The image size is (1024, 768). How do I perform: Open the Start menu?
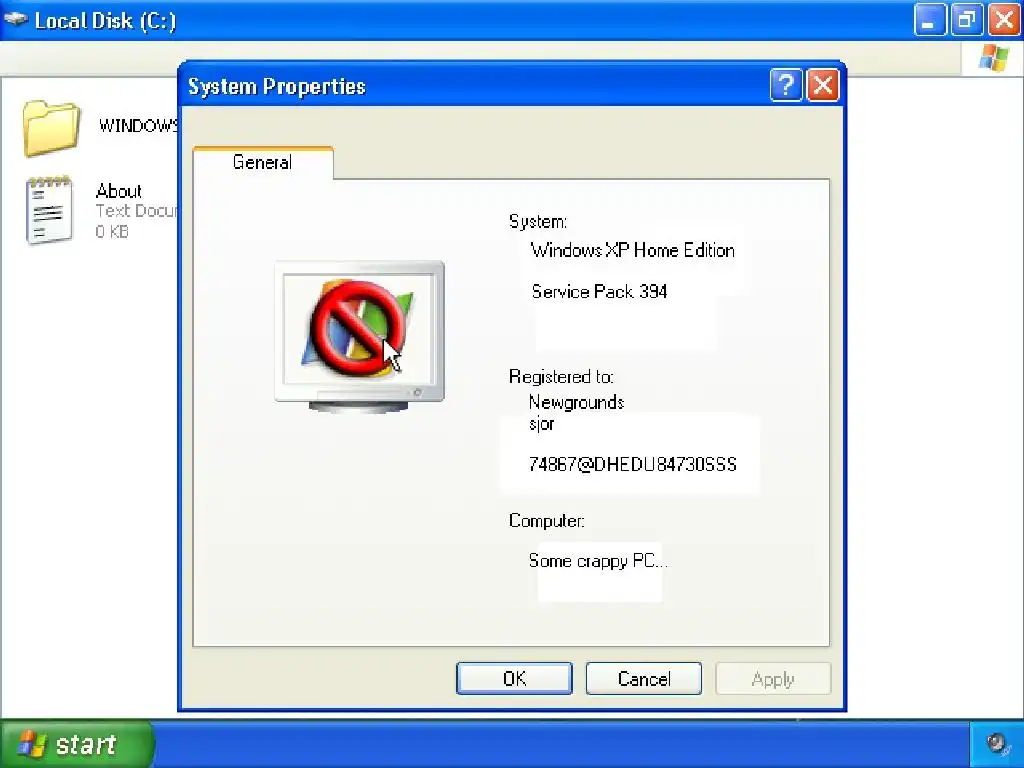point(76,744)
